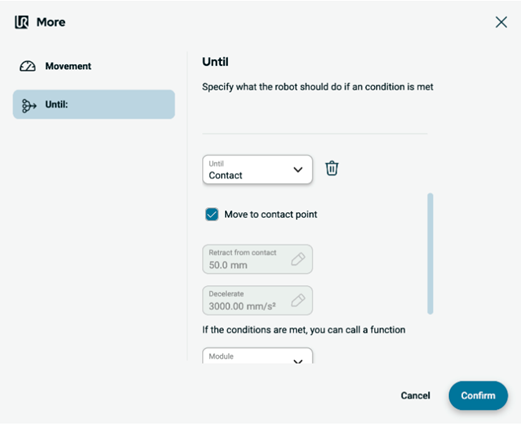Click the Cancel button
The image size is (521, 425).
click(x=415, y=396)
